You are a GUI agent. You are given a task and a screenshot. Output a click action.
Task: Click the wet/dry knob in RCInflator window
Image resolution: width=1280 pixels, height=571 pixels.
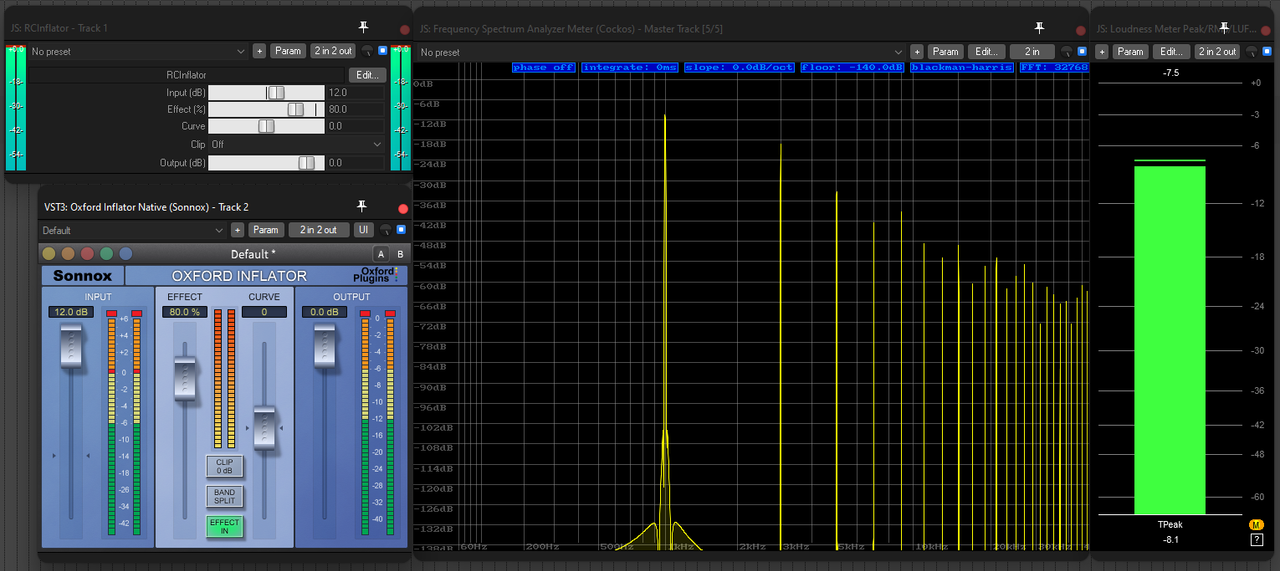point(367,51)
